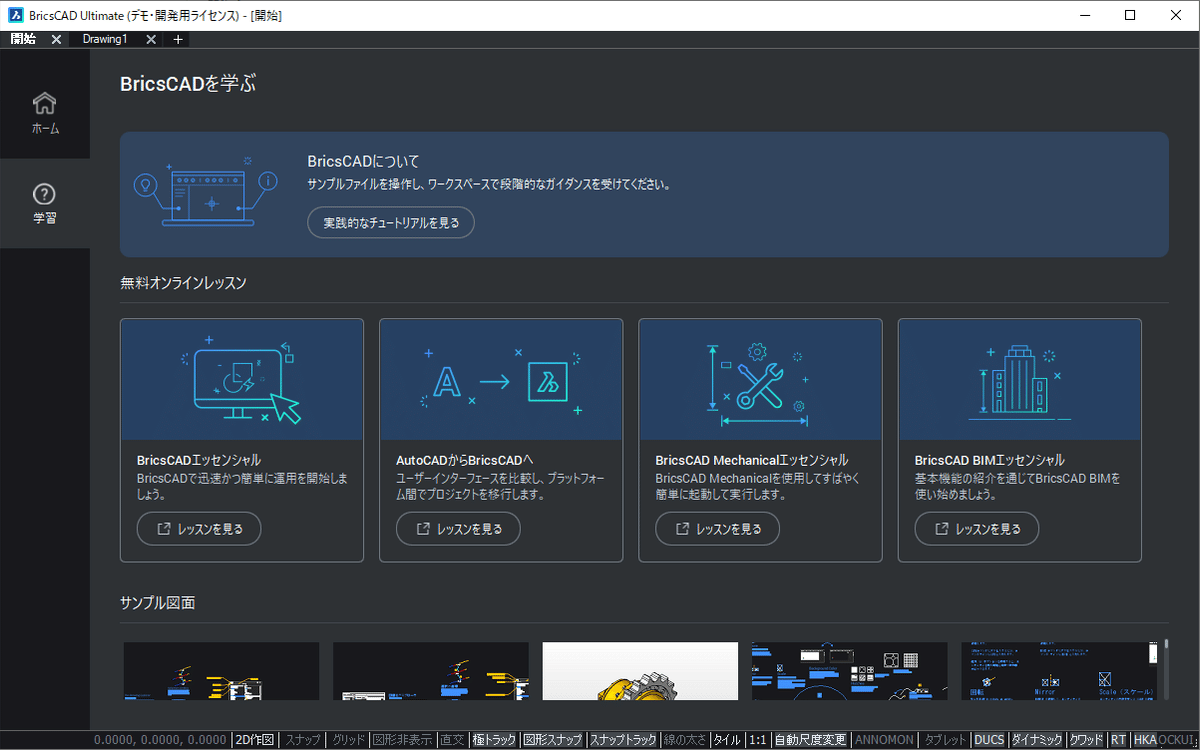The image size is (1200, 750).
Task: Click the BricsCAD Mechanicalエッセンシャル lesson title
Action: 752,461
